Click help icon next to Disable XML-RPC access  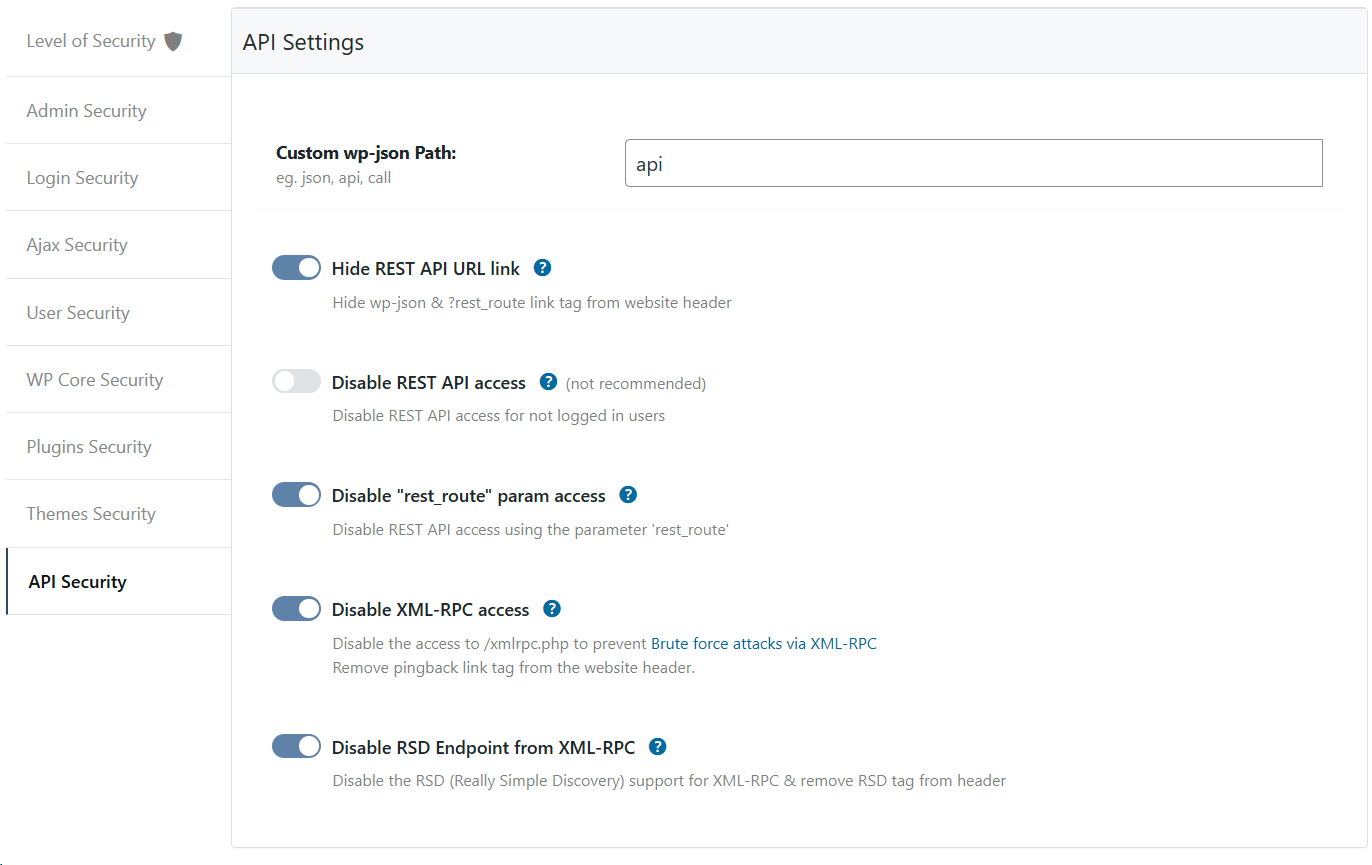pos(552,609)
